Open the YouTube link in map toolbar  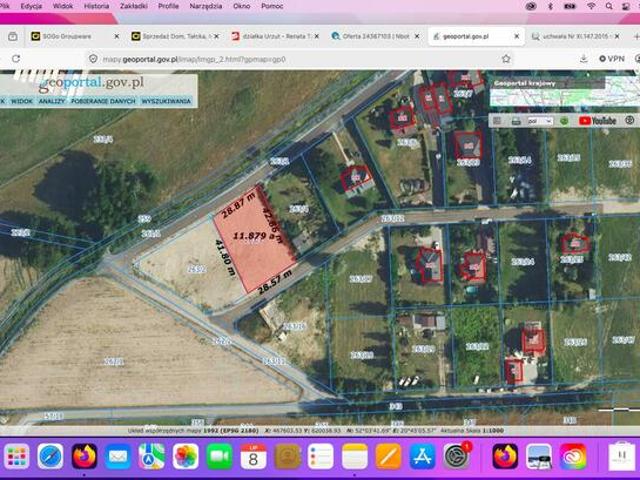tap(597, 121)
